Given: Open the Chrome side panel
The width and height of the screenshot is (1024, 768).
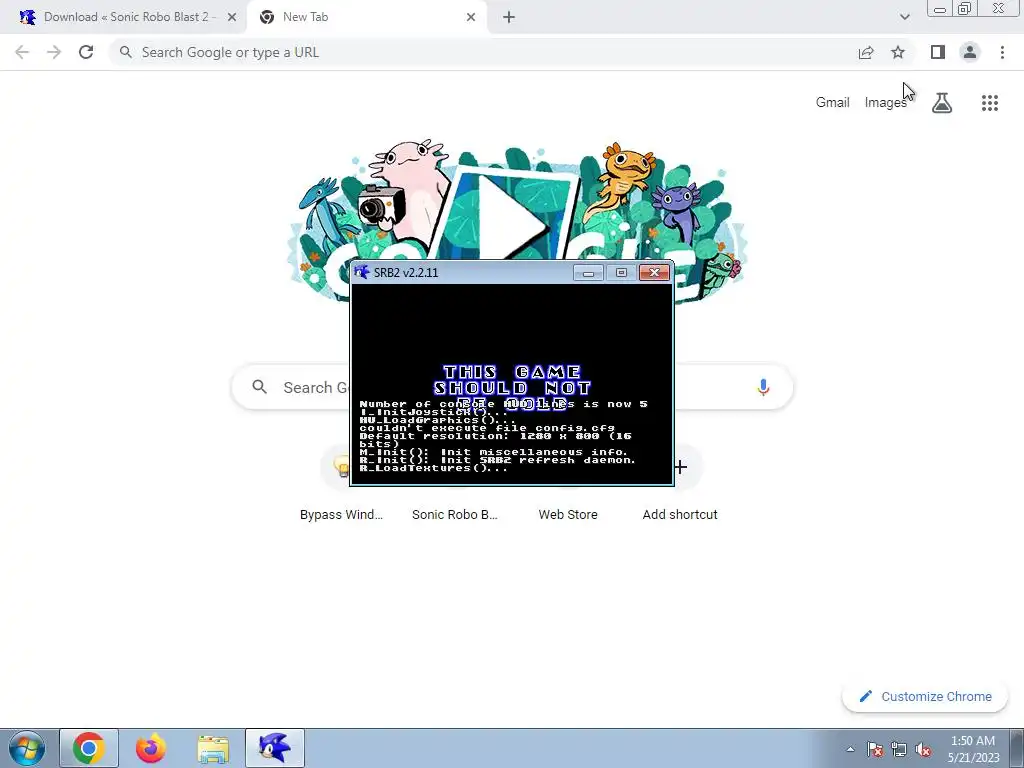Looking at the screenshot, I should point(938,52).
